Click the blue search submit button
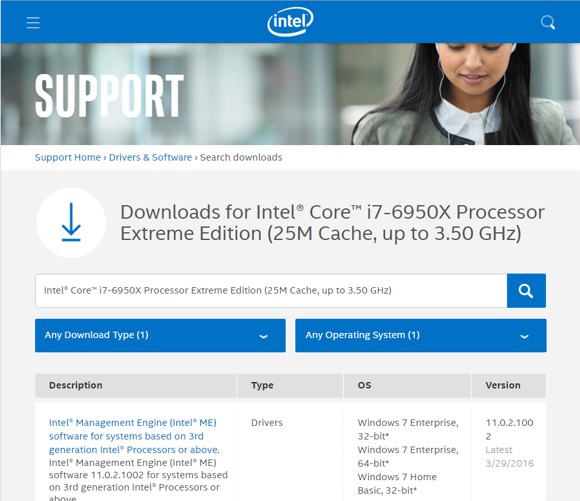 coord(526,290)
